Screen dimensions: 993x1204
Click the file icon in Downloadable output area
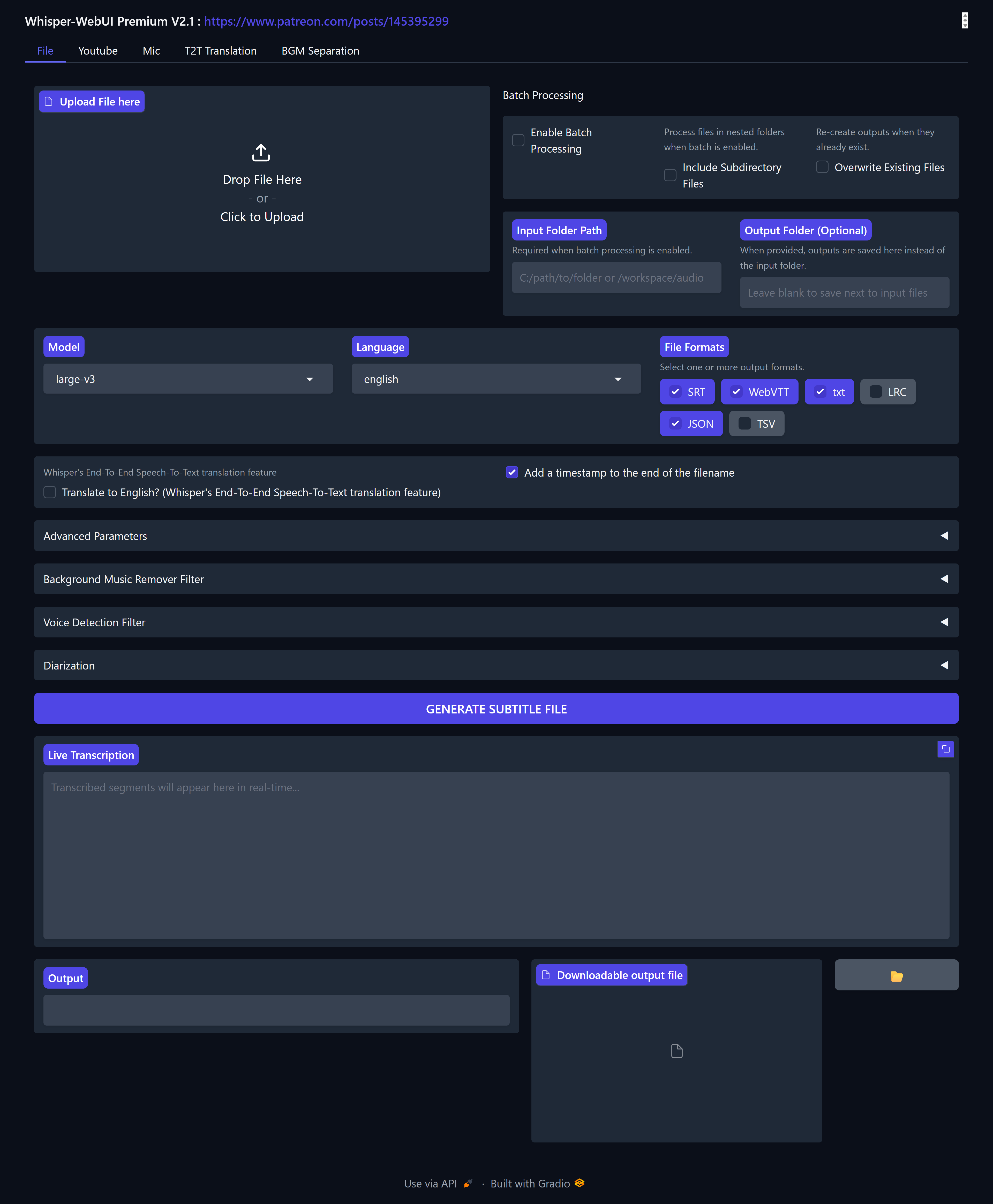(677, 1051)
